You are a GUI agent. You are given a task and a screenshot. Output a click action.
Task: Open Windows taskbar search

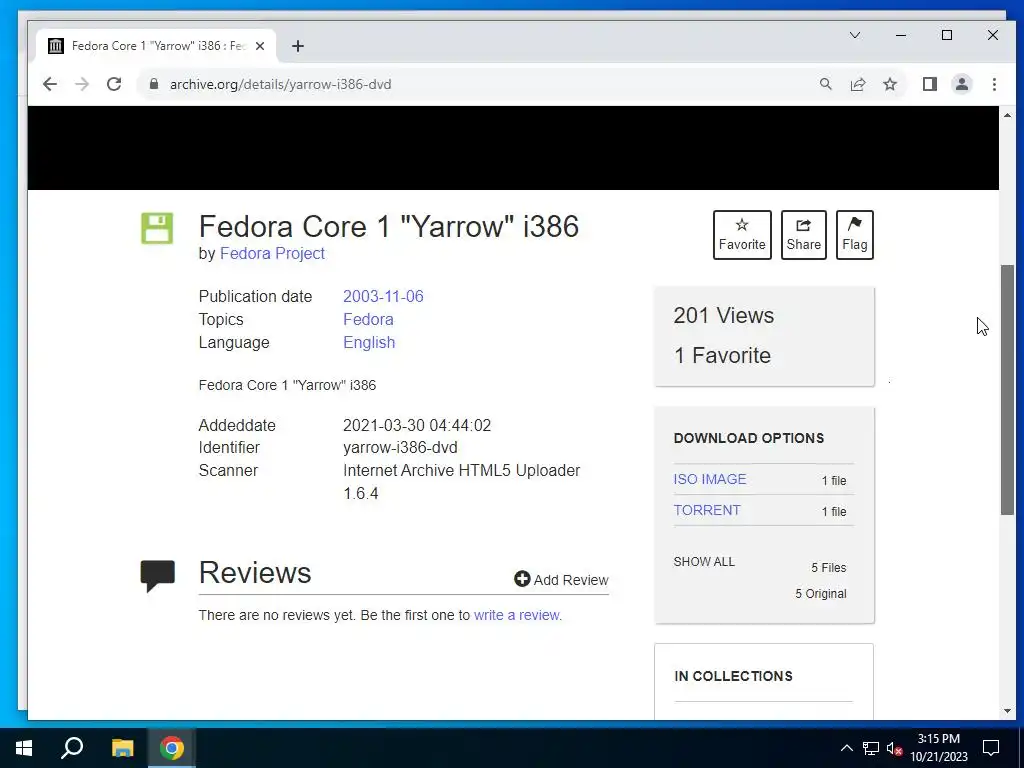coord(72,748)
